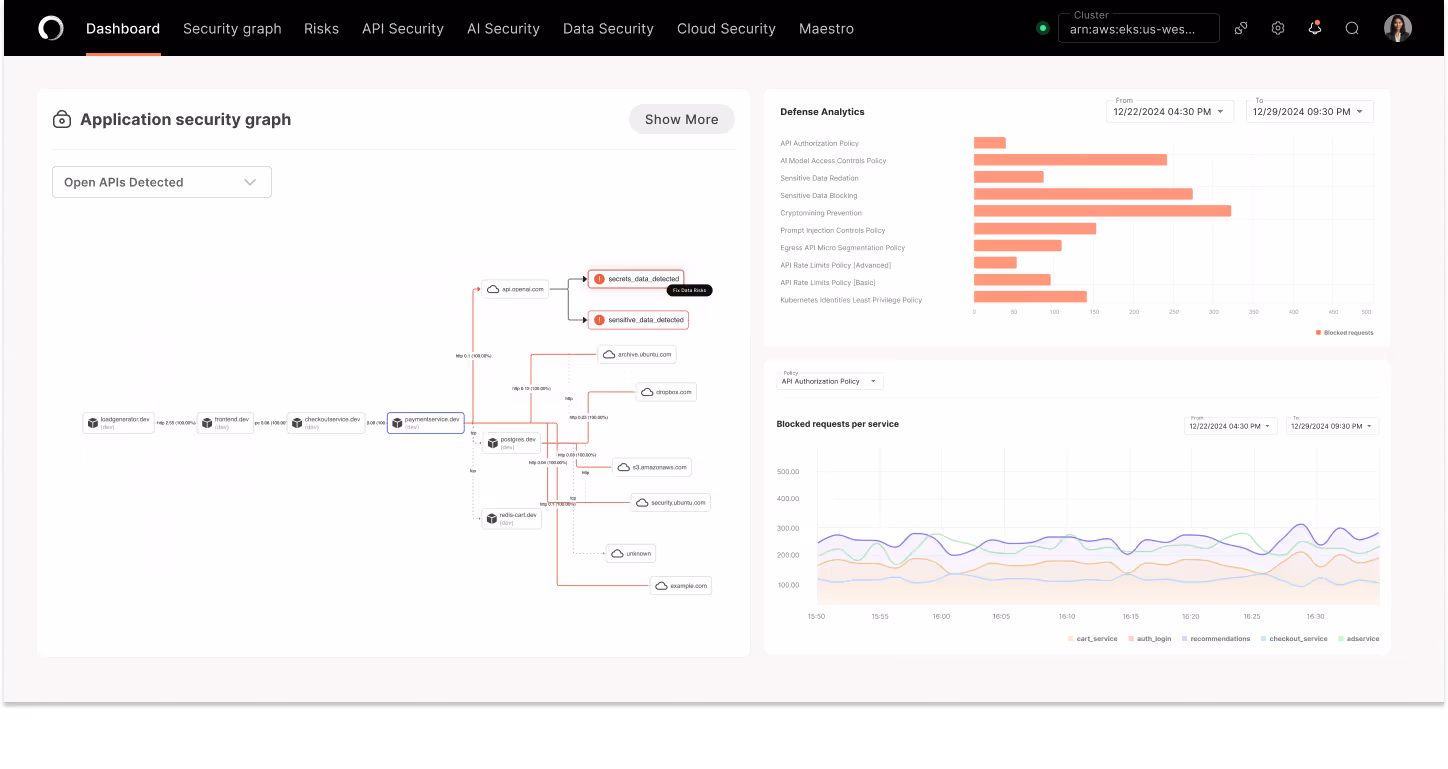Click the unknown cloud node

(x=631, y=553)
